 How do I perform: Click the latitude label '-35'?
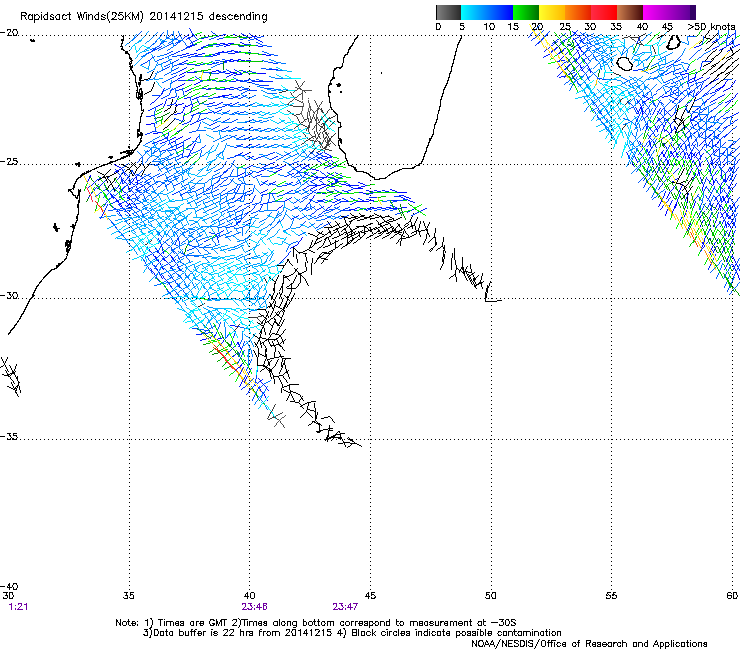point(9,437)
